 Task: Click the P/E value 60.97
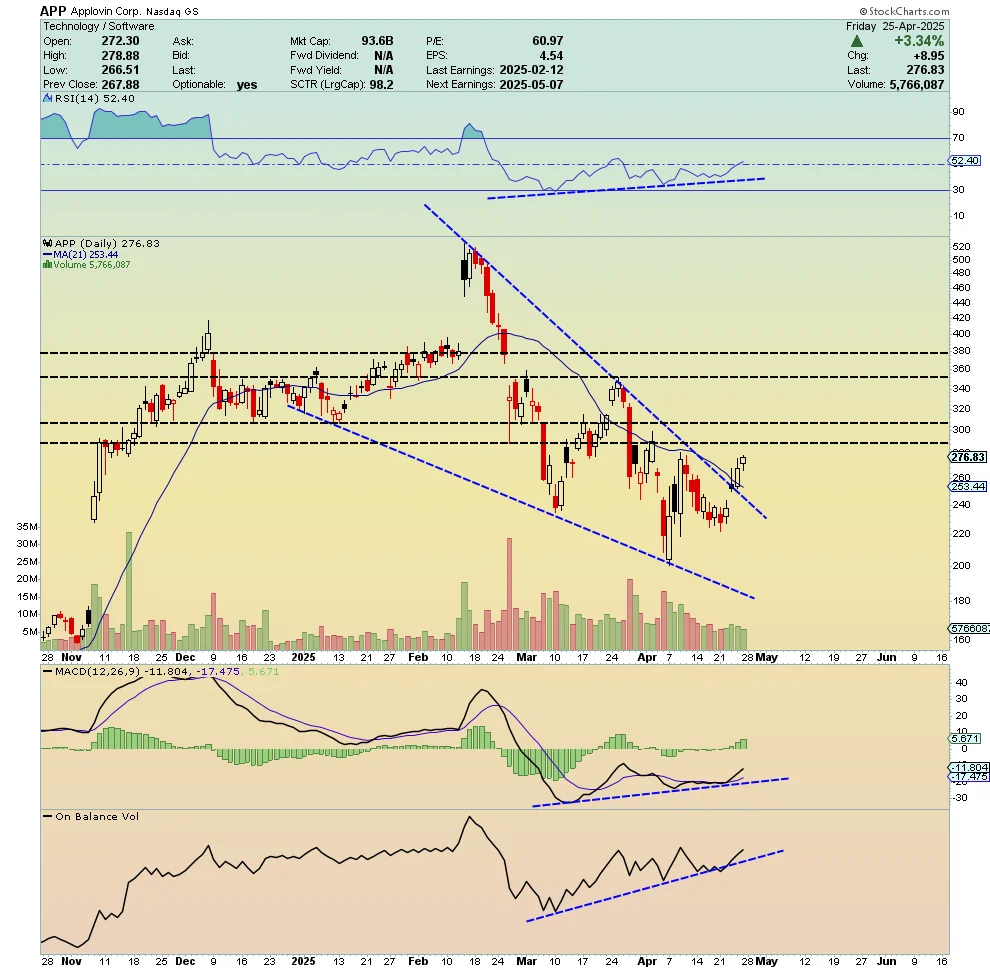click(x=547, y=41)
